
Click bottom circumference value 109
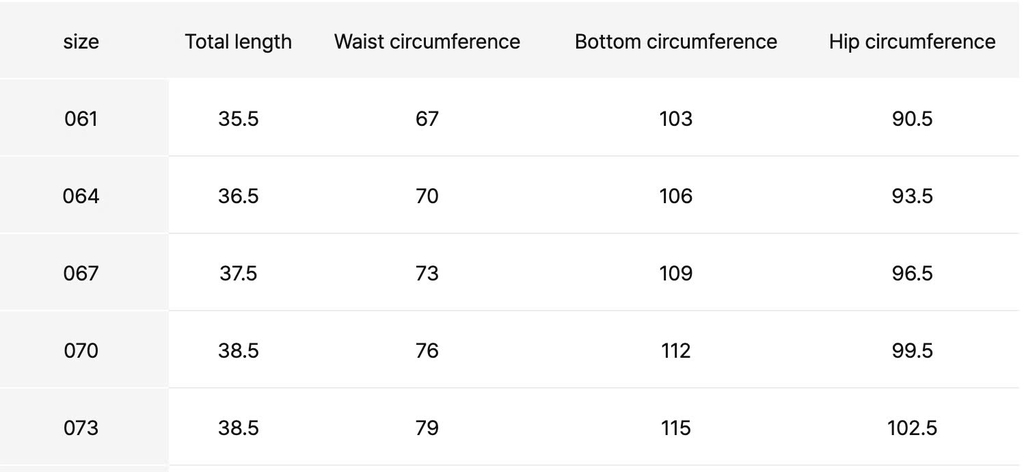point(676,273)
